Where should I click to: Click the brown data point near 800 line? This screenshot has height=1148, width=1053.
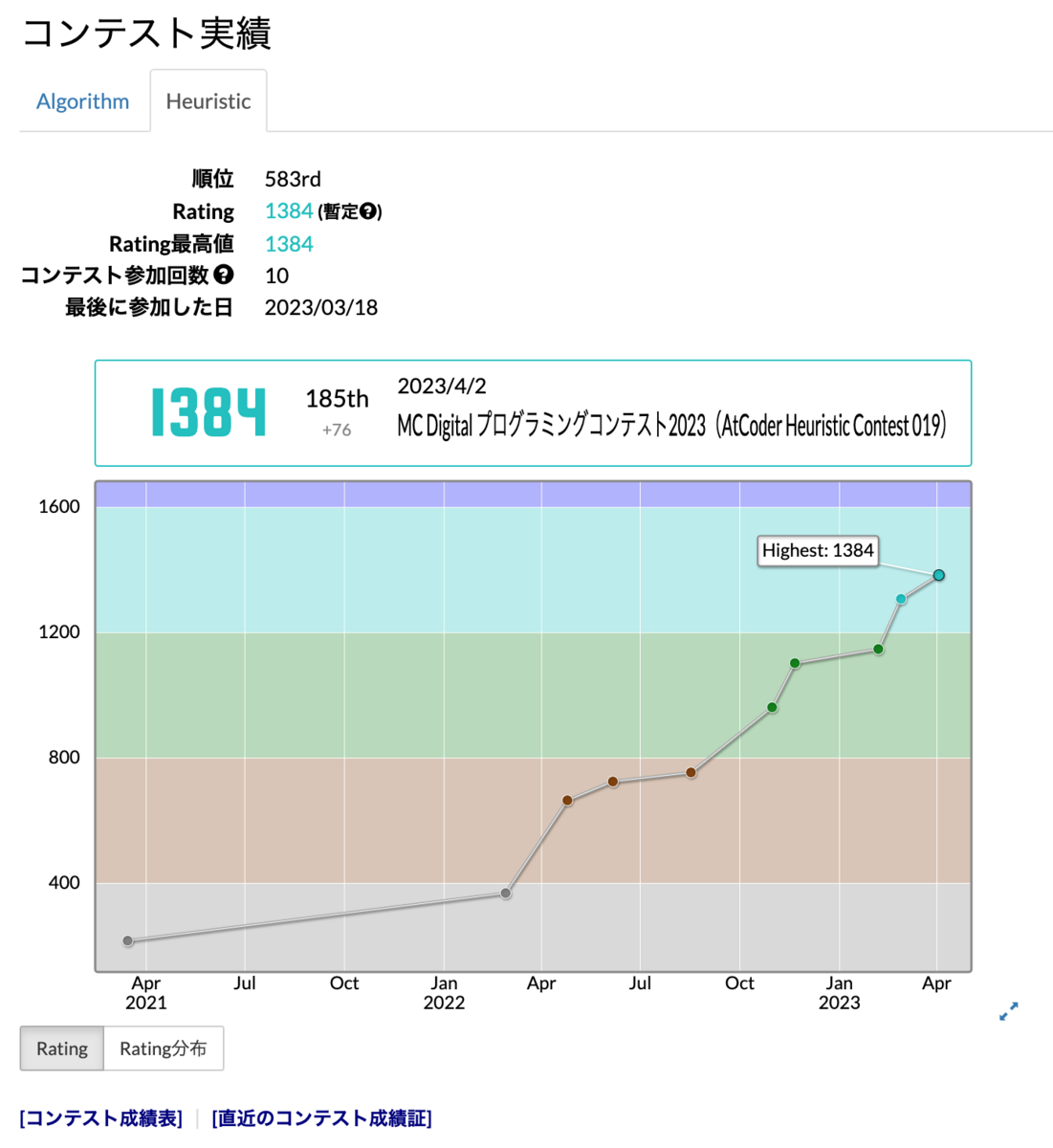click(691, 772)
